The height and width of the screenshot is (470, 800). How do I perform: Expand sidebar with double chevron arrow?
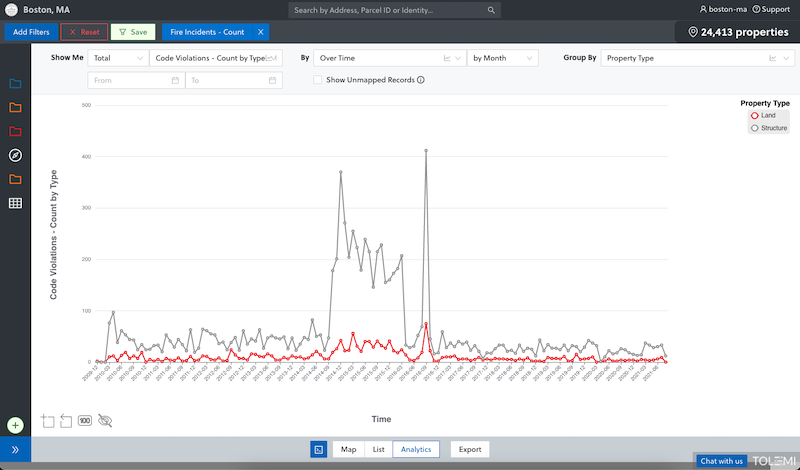(15, 452)
